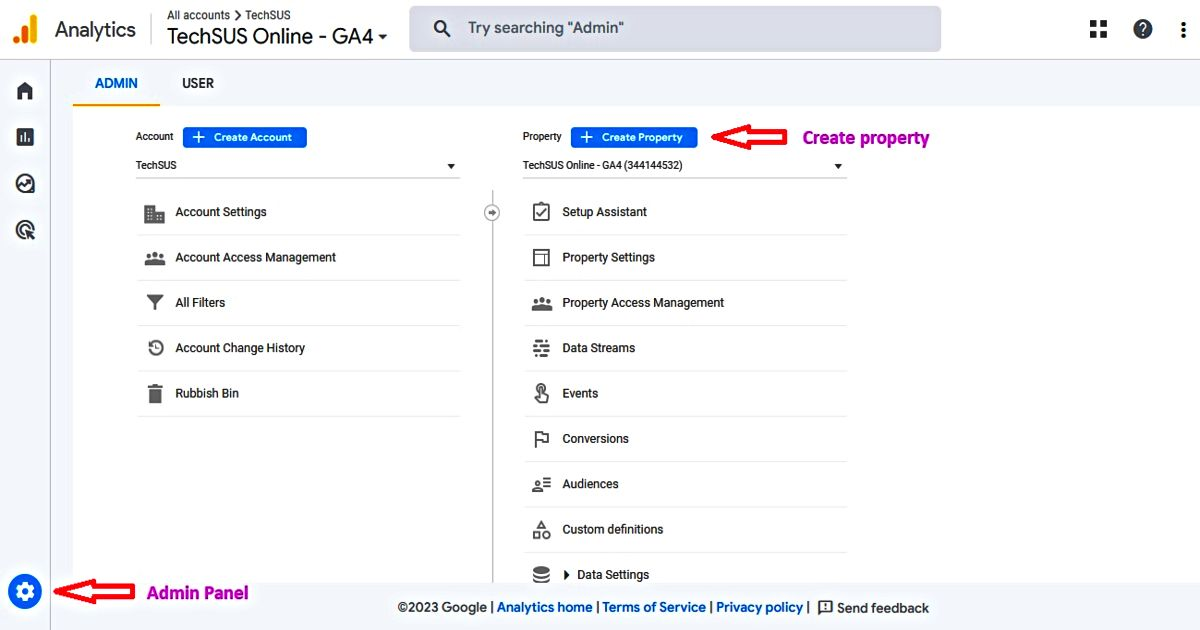Open the TechSUS Online - GA4 property dropdown

tap(684, 166)
